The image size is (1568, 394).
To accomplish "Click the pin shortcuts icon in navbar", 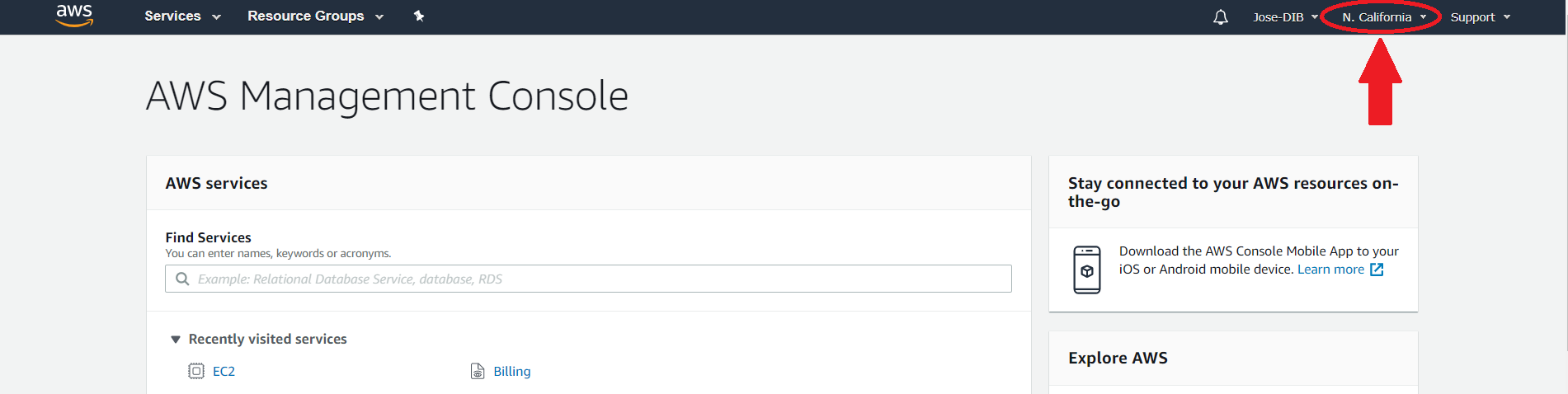I will [x=419, y=16].
